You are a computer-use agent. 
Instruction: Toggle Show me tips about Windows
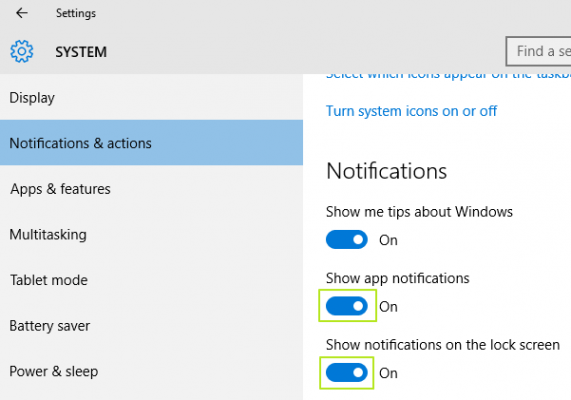point(347,239)
